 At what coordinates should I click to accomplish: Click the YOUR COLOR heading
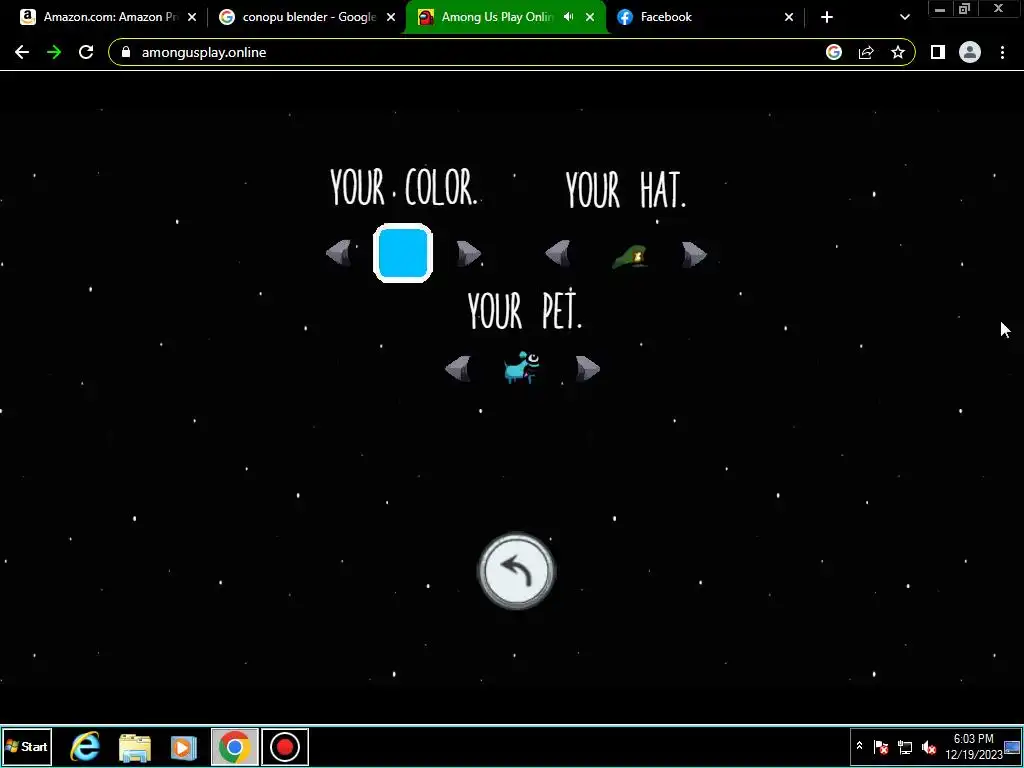click(x=404, y=188)
